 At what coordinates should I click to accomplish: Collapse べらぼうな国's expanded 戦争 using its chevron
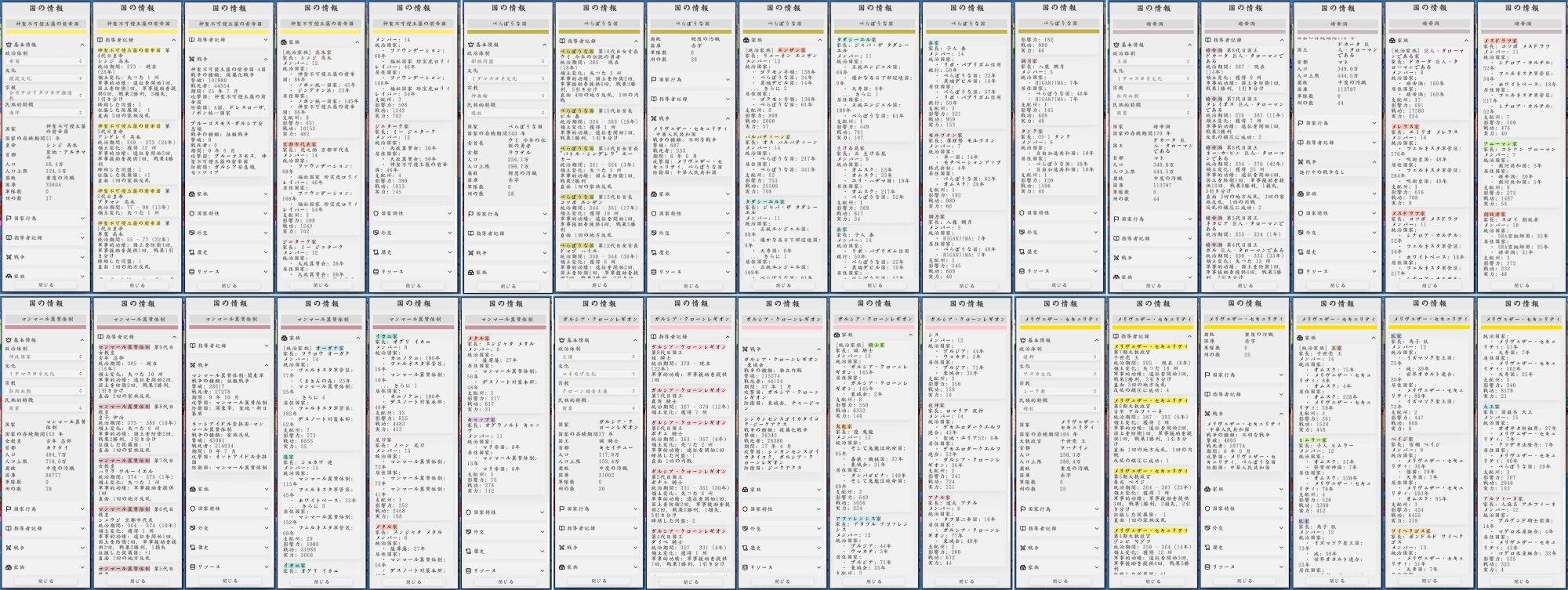728,118
